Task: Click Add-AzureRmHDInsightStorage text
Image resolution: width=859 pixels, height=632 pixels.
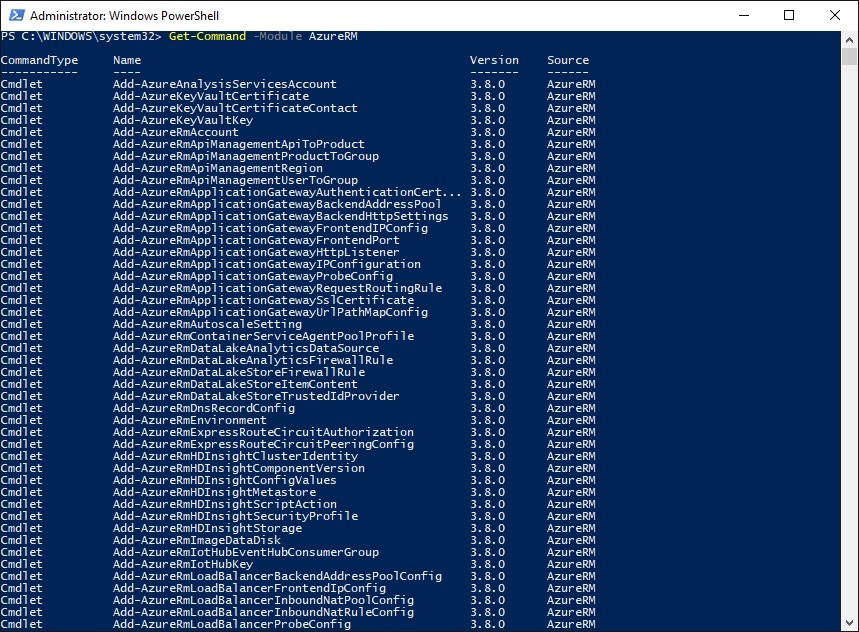Action: 208,530
